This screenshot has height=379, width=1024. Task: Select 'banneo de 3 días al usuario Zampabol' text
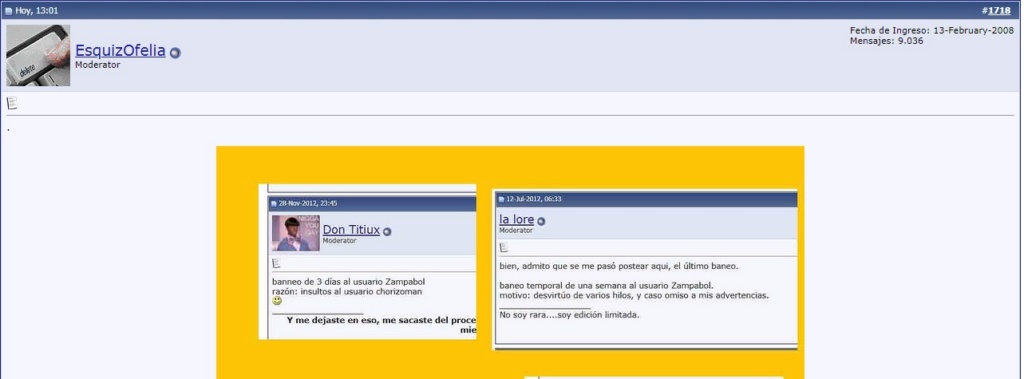349,282
